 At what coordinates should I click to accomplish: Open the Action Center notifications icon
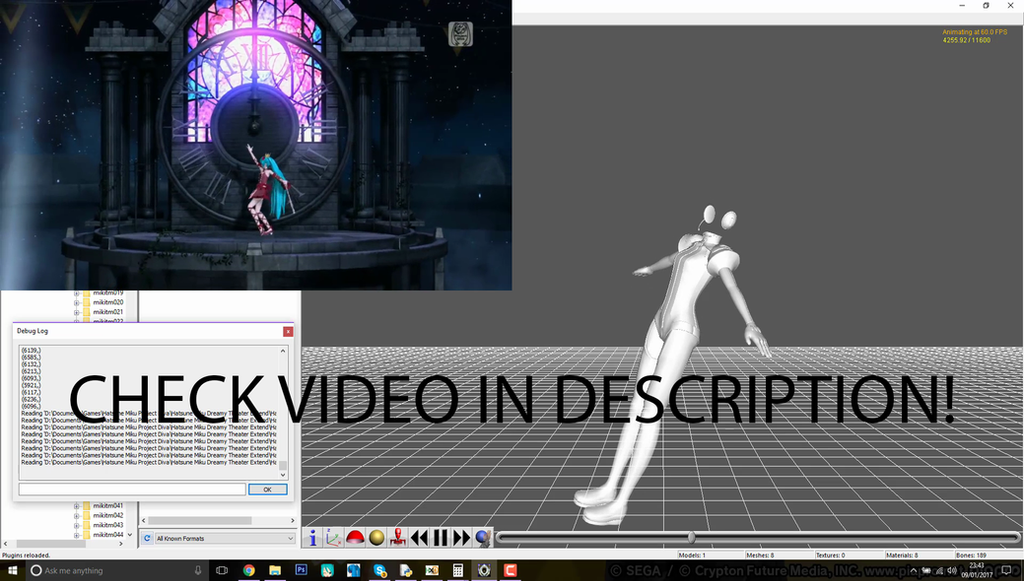(1007, 570)
